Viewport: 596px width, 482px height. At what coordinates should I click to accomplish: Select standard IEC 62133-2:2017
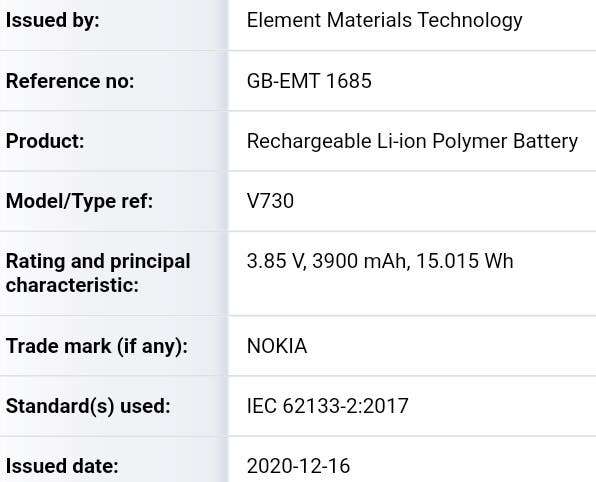(328, 406)
